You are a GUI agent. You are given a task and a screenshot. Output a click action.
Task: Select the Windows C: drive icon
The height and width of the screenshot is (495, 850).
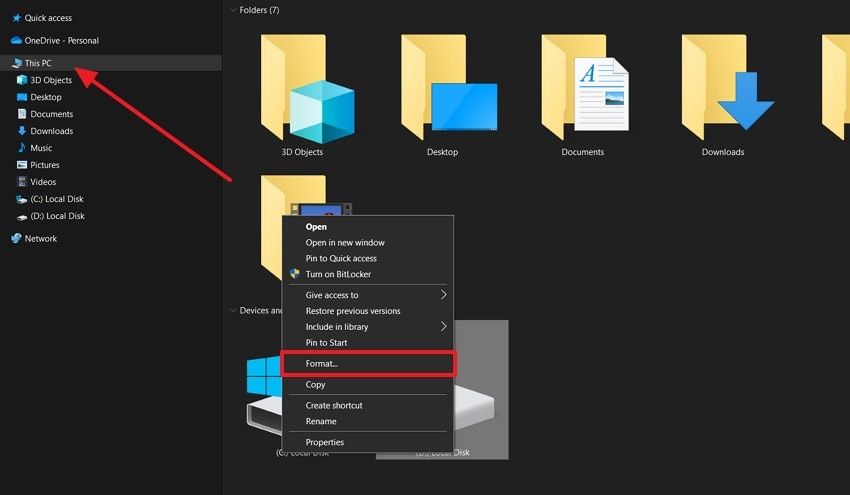(x=264, y=396)
